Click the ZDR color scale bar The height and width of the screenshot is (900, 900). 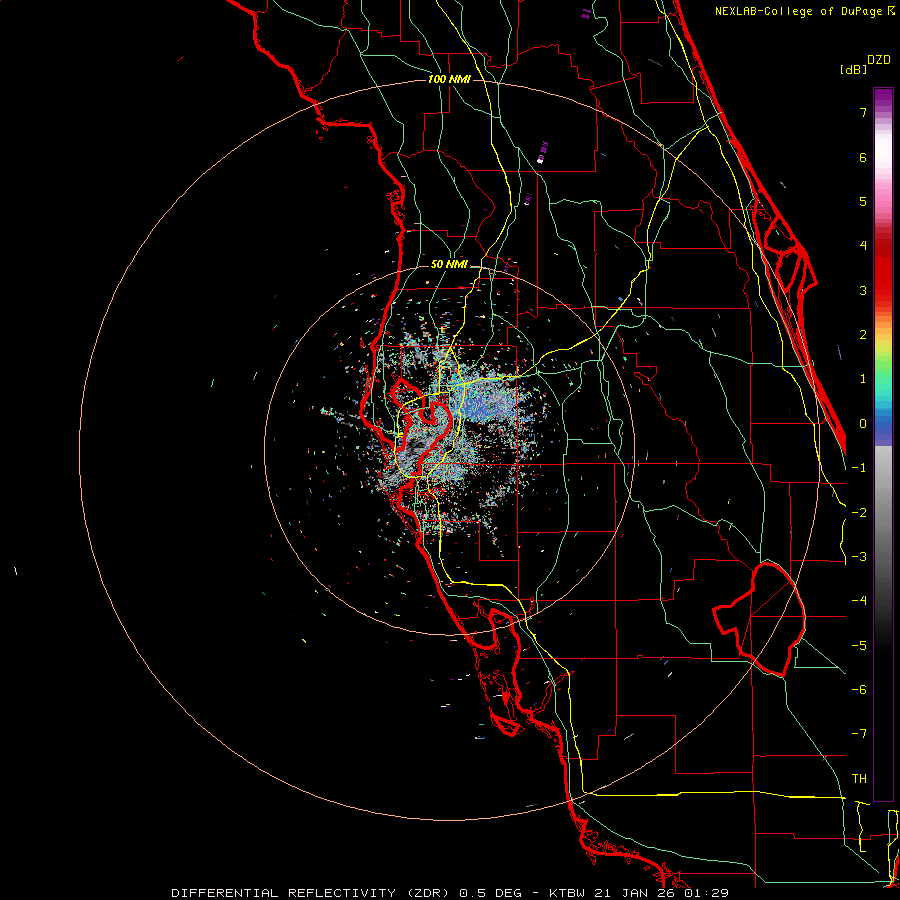point(883,444)
